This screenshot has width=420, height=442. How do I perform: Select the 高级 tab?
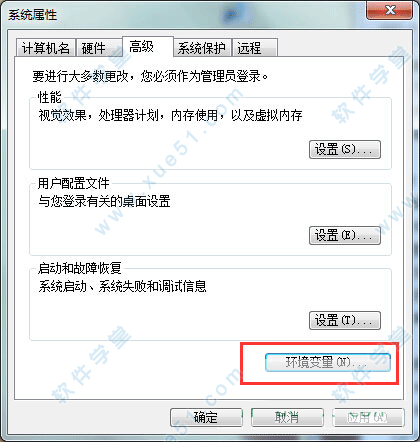tap(148, 46)
